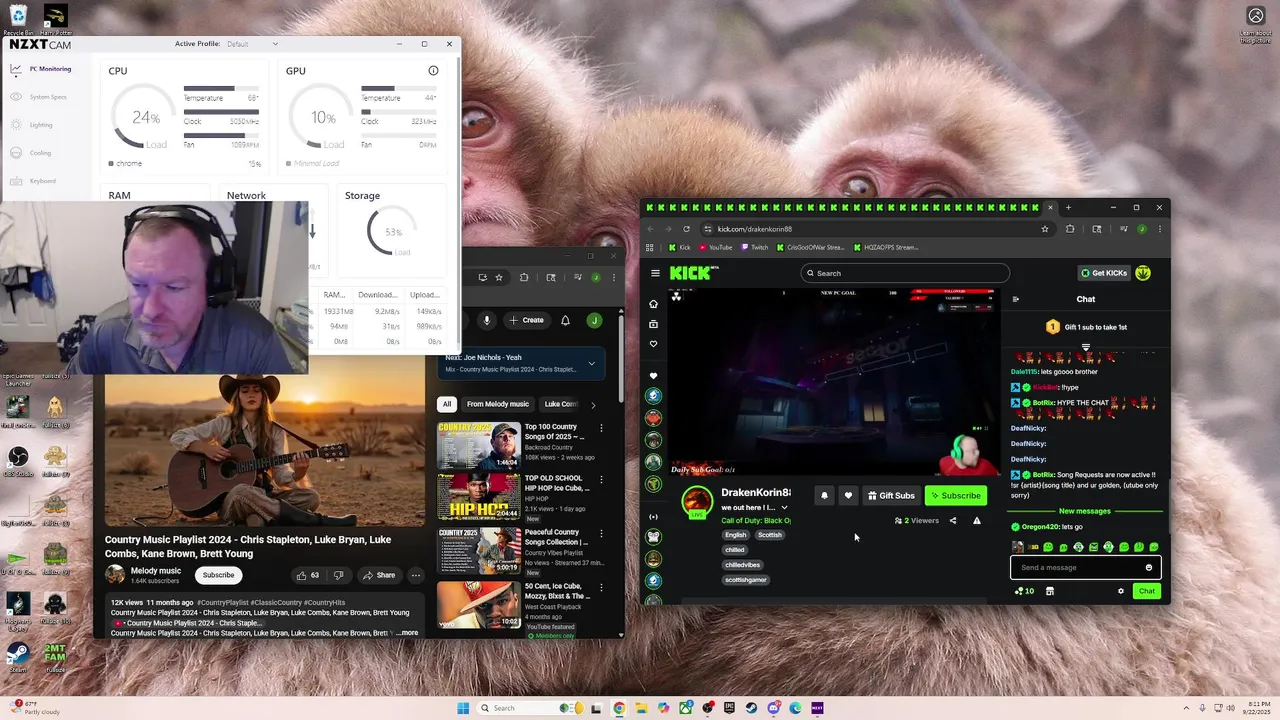The height and width of the screenshot is (720, 1280).
Task: Open Top 100 Country Songs thumbnail
Action: (478, 446)
